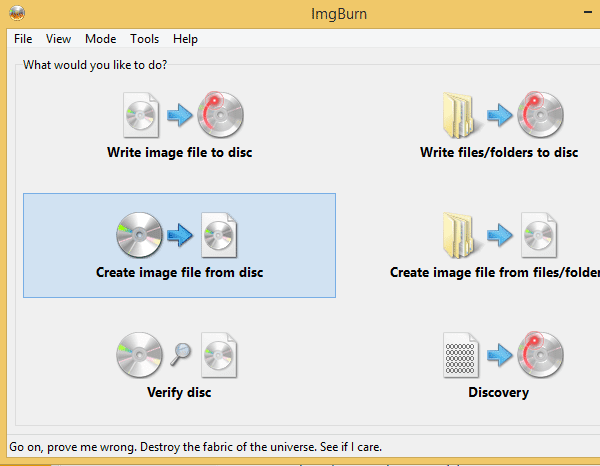Image resolution: width=600 pixels, height=466 pixels.
Task: Click magnifying glass icon in Verify disc
Action: click(180, 354)
